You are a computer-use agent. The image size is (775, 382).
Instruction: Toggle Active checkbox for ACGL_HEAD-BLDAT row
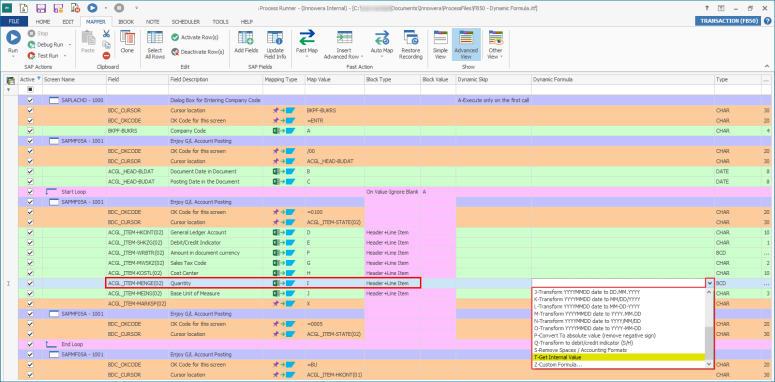coord(30,171)
